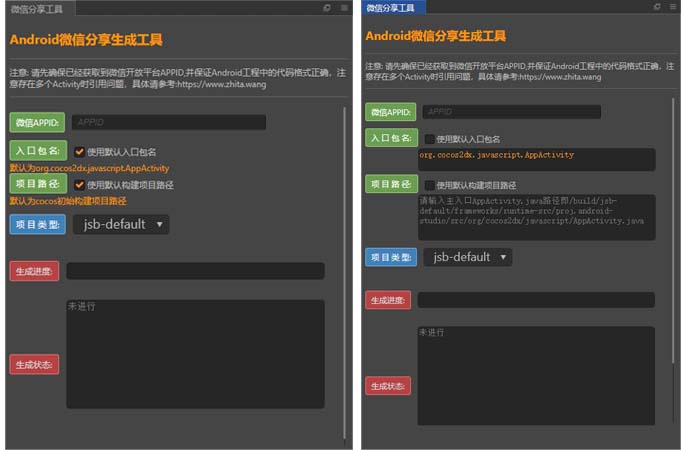Click the package name field containing org.cocos2dx.javascript.AppActivity

536,159
